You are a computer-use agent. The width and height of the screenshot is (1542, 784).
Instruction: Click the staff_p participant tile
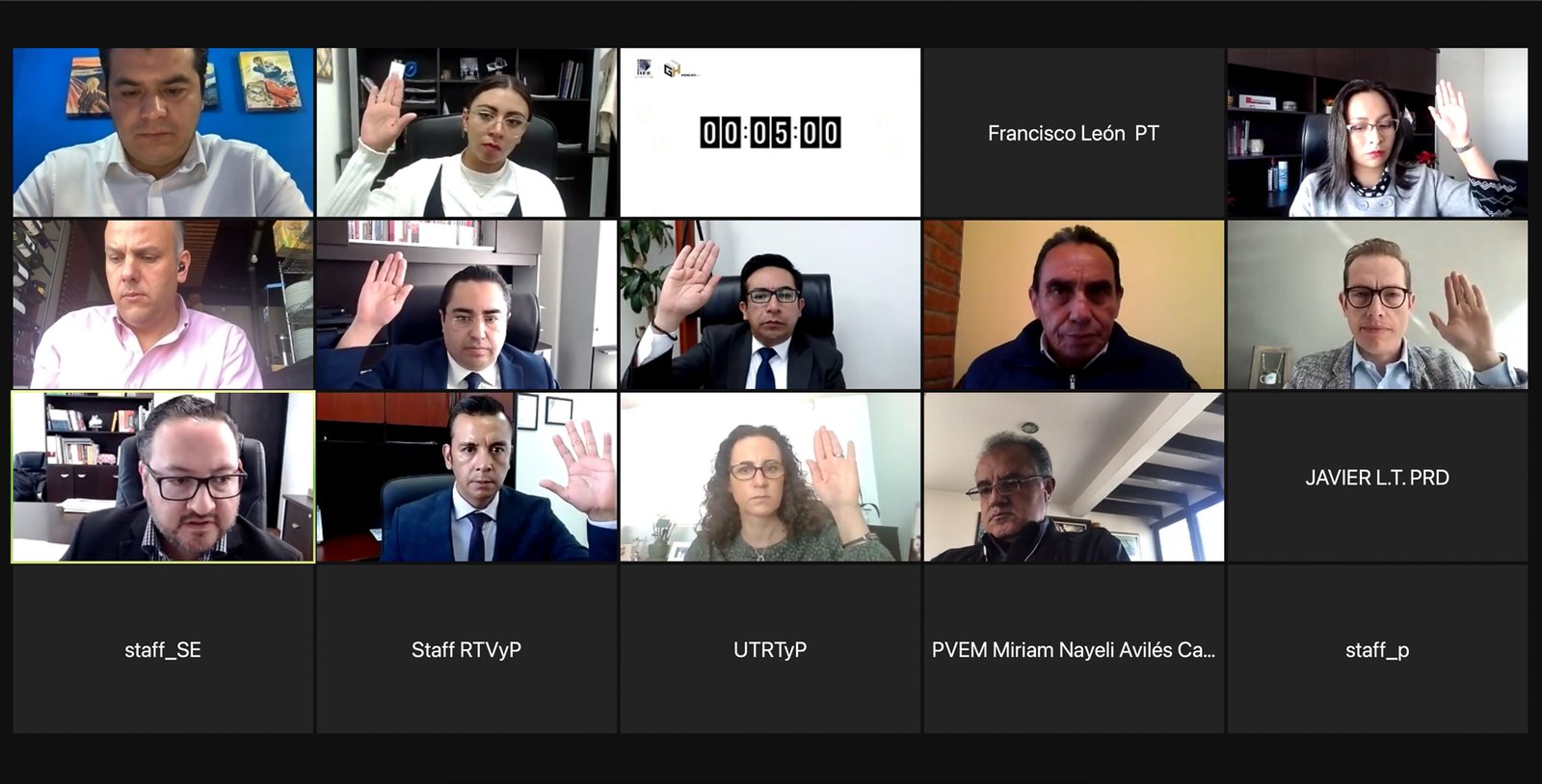tap(1377, 649)
